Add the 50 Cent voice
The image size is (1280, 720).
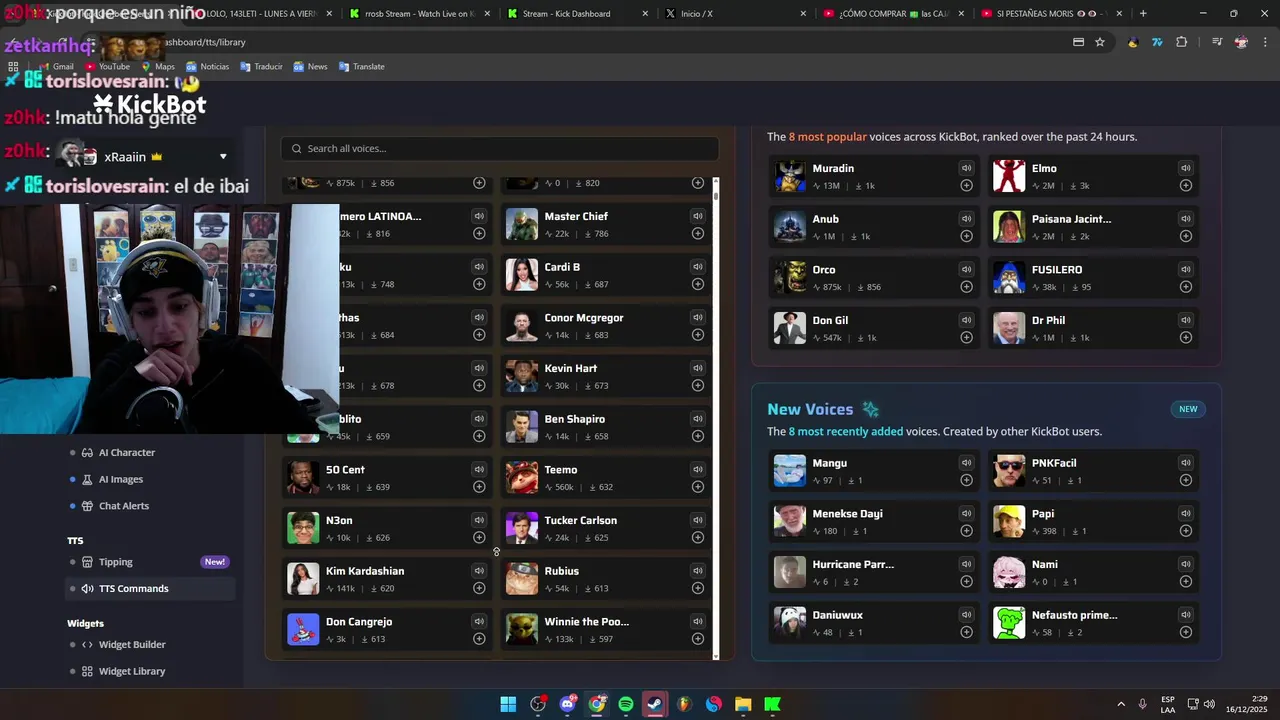[479, 487]
